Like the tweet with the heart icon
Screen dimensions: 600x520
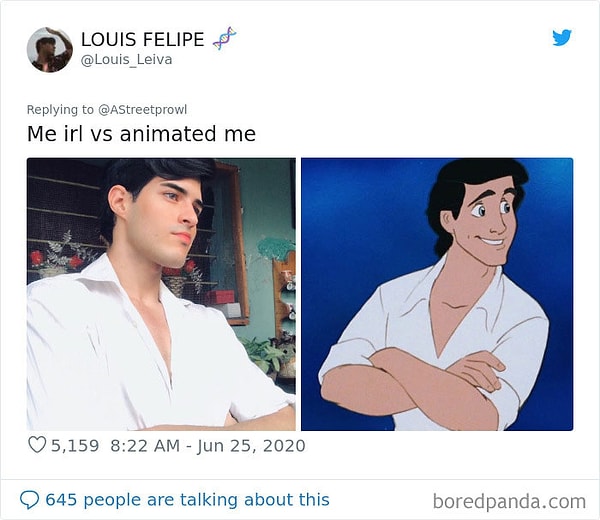tap(37, 446)
